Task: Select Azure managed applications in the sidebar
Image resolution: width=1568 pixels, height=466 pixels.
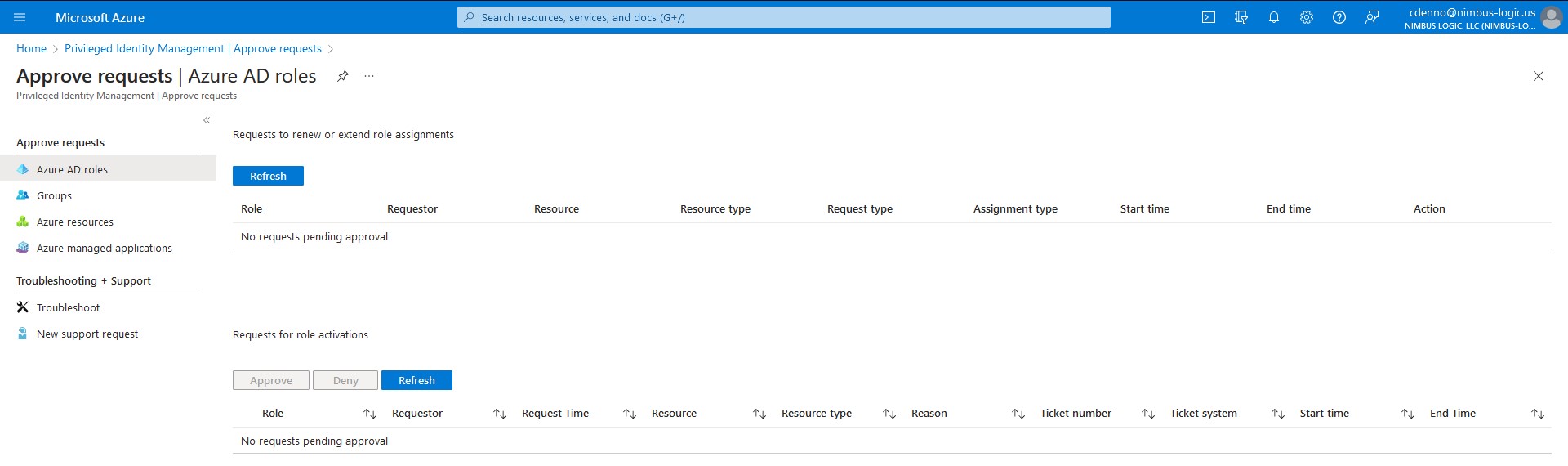Action: [x=108, y=248]
